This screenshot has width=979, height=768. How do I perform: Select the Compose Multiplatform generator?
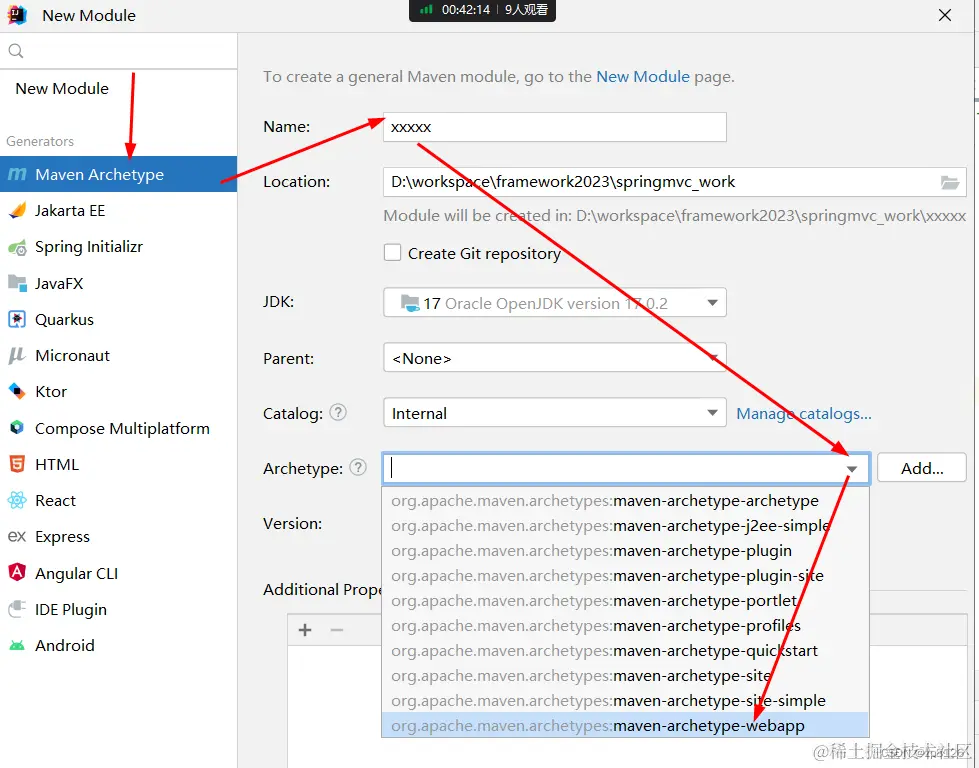[118, 428]
